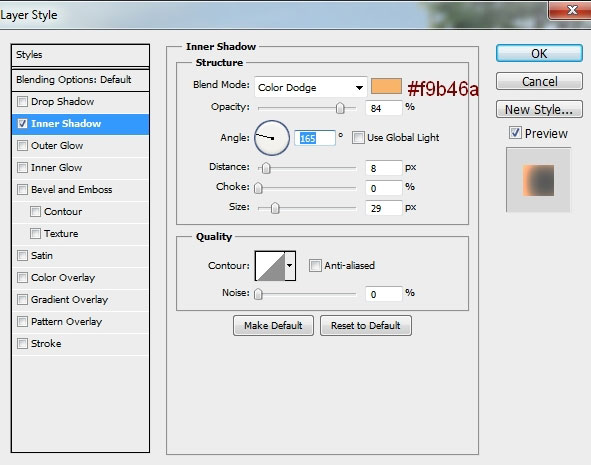Check the Gradient Overlay checkbox
The image size is (591, 465).
click(x=23, y=300)
